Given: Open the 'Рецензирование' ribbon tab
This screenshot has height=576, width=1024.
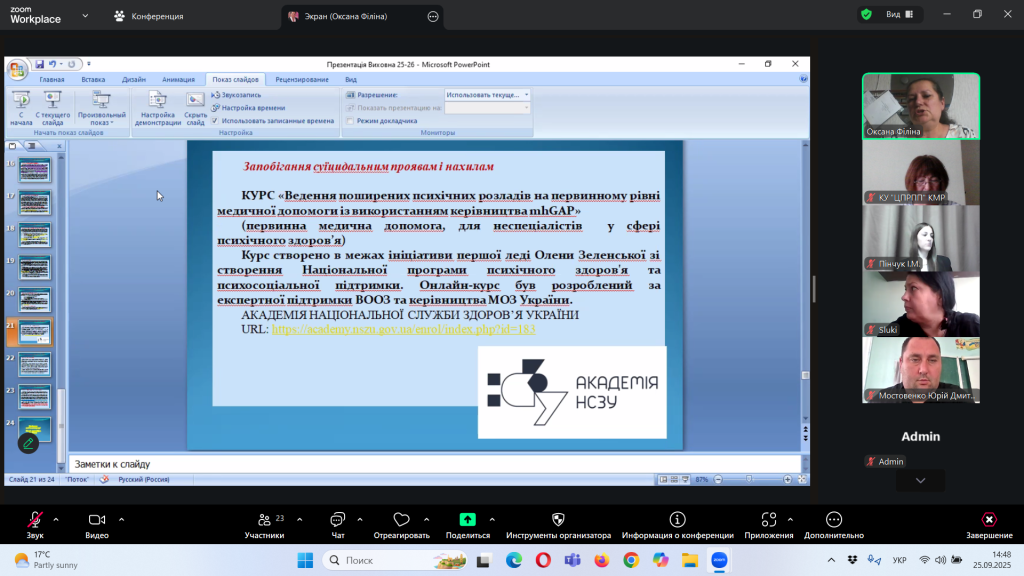Looking at the screenshot, I should [x=301, y=79].
